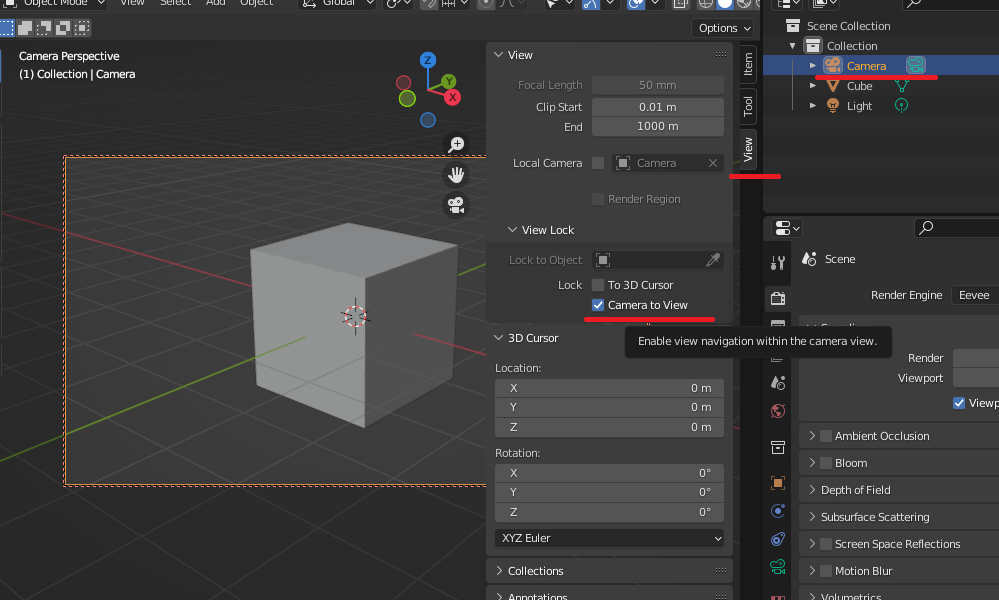
Task: Switch to the Tool sidebar tab
Action: (x=748, y=106)
